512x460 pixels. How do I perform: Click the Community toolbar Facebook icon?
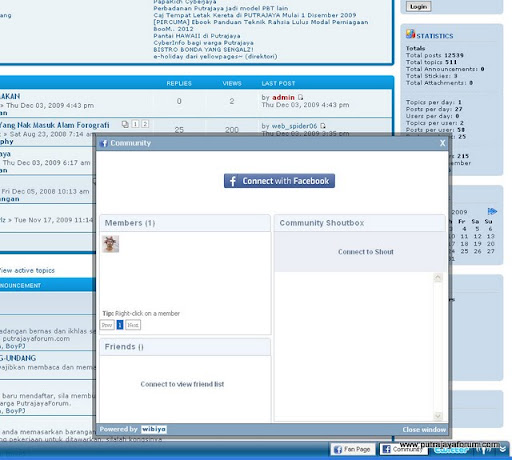coord(387,449)
